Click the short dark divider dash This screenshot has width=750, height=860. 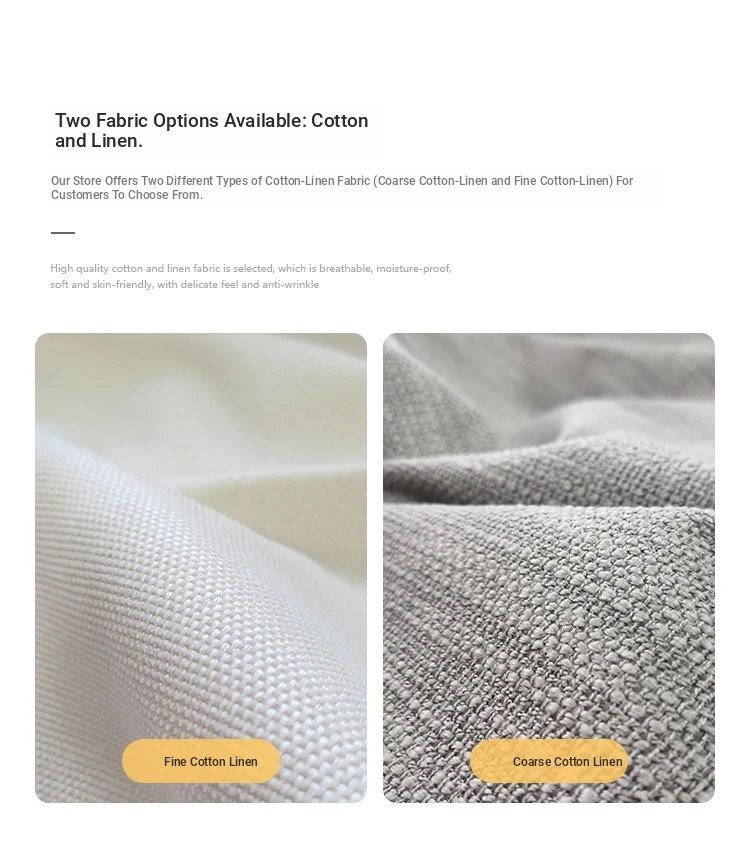point(63,233)
